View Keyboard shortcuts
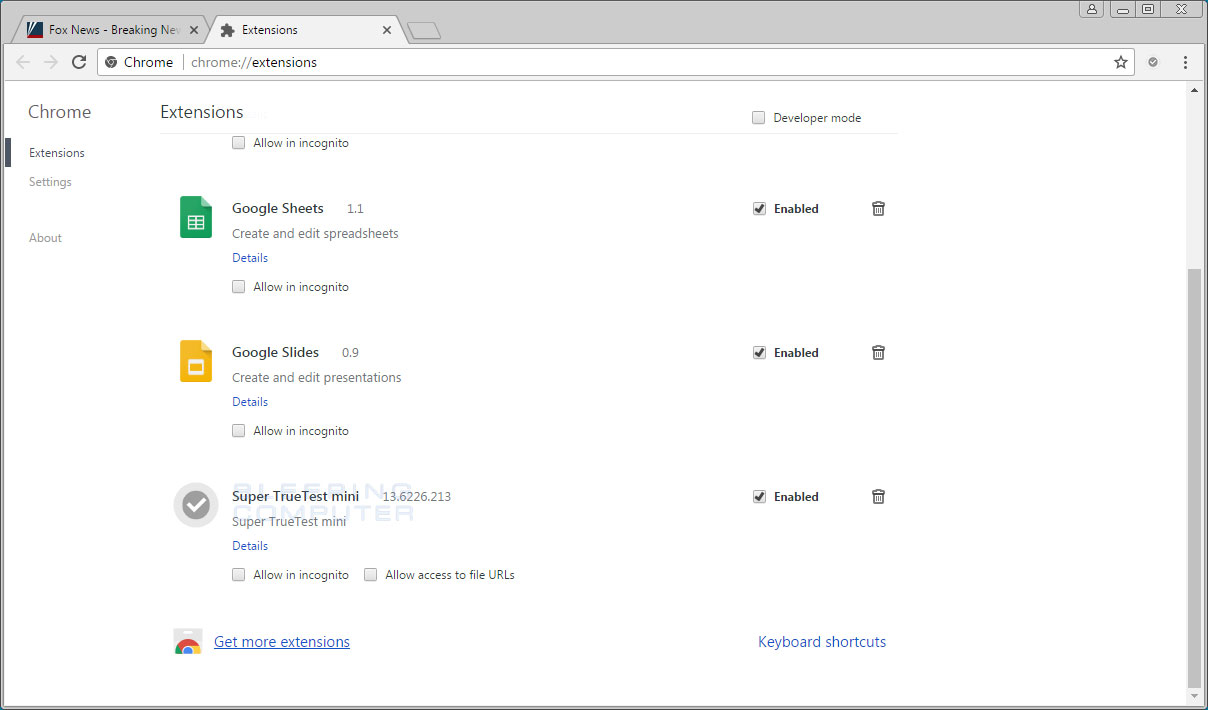This screenshot has height=710, width=1208. (822, 641)
